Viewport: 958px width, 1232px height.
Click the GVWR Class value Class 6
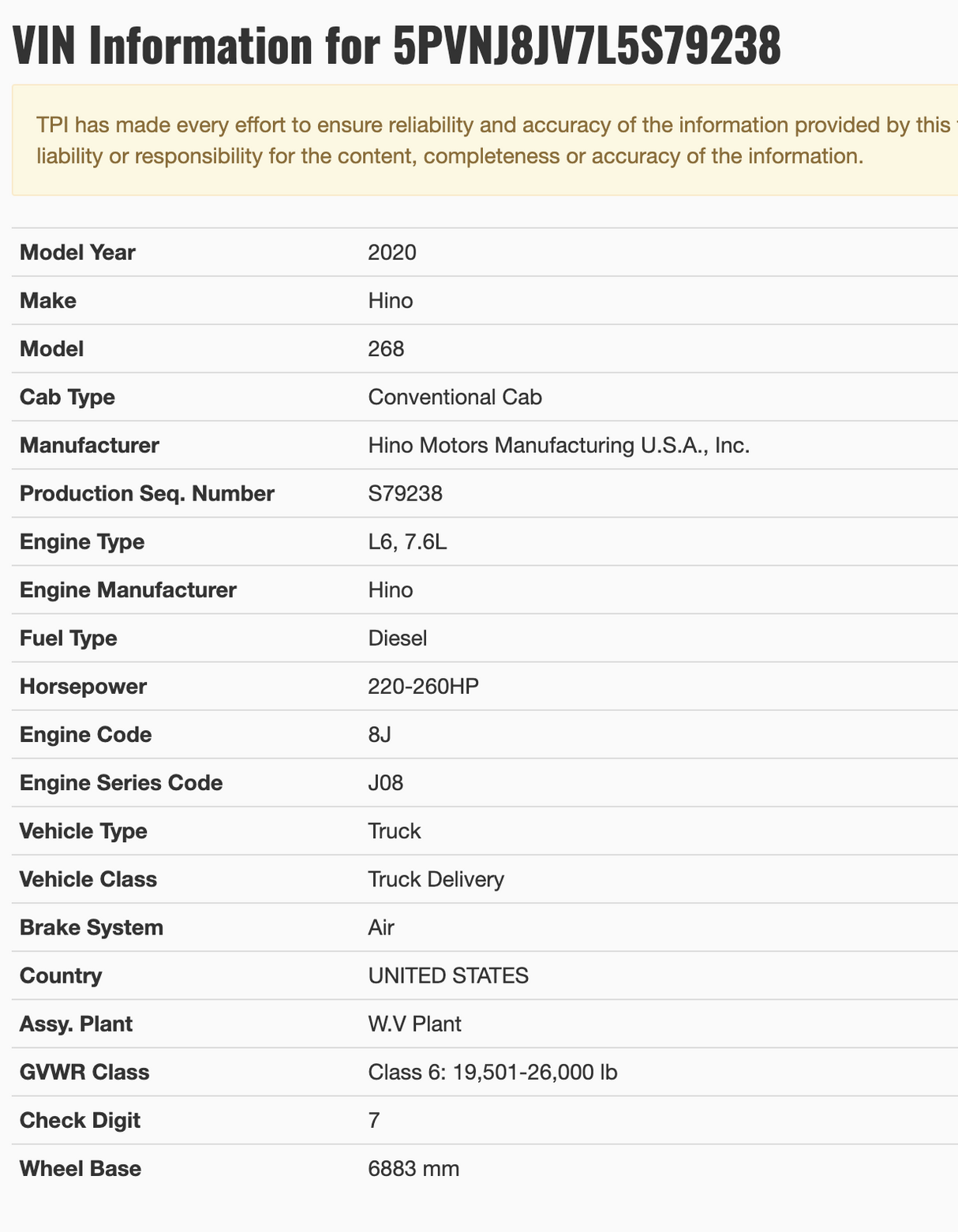(x=492, y=1073)
